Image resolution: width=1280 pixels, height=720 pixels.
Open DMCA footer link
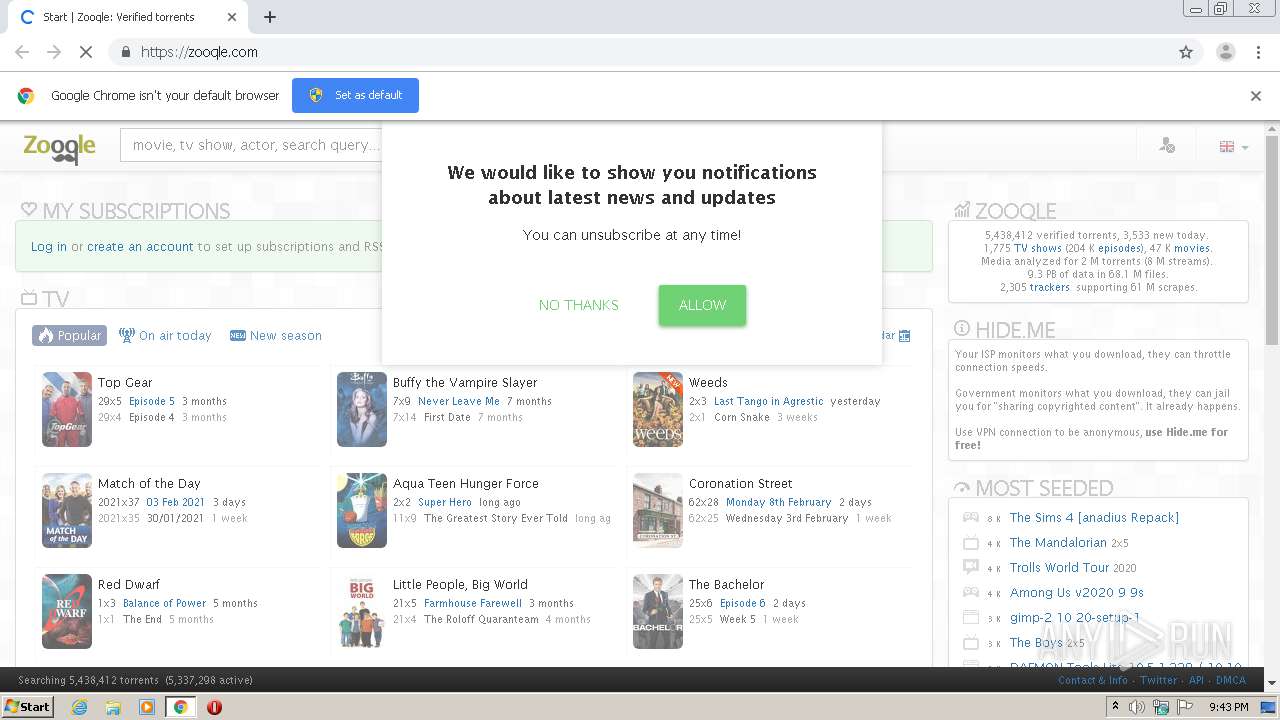tap(1231, 680)
